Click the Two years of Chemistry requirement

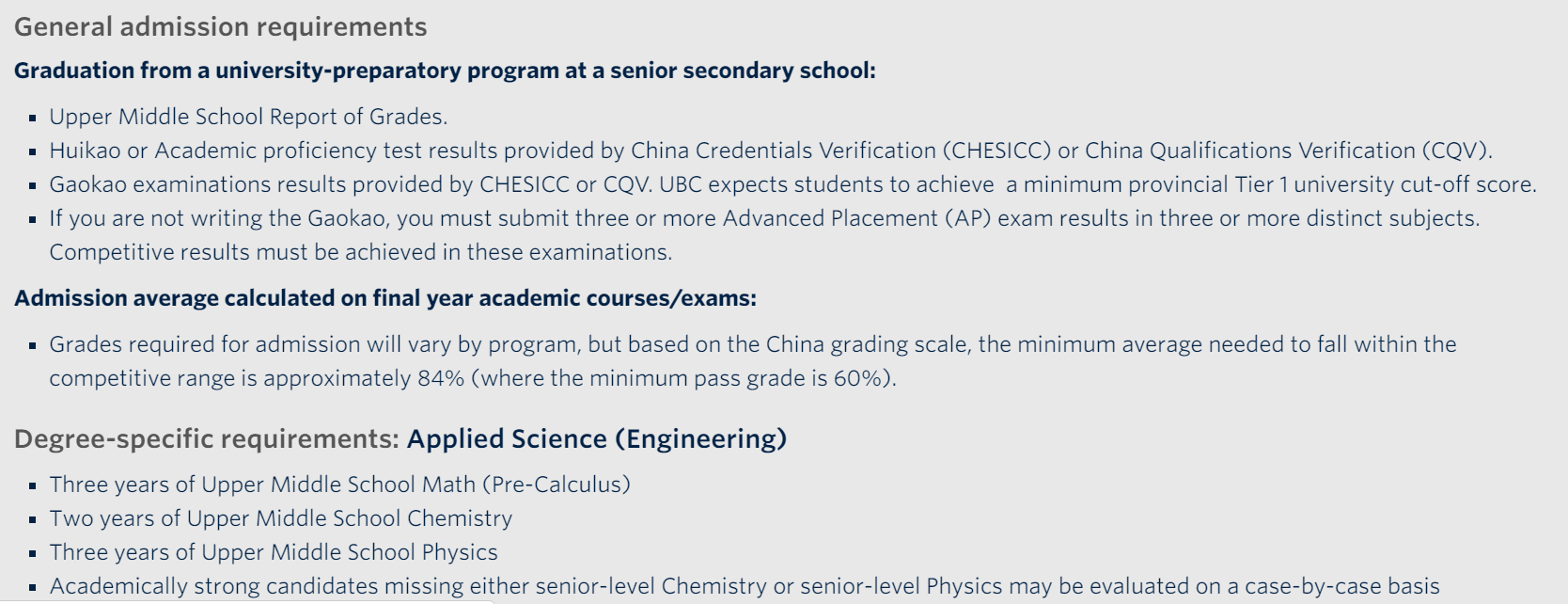point(280,518)
